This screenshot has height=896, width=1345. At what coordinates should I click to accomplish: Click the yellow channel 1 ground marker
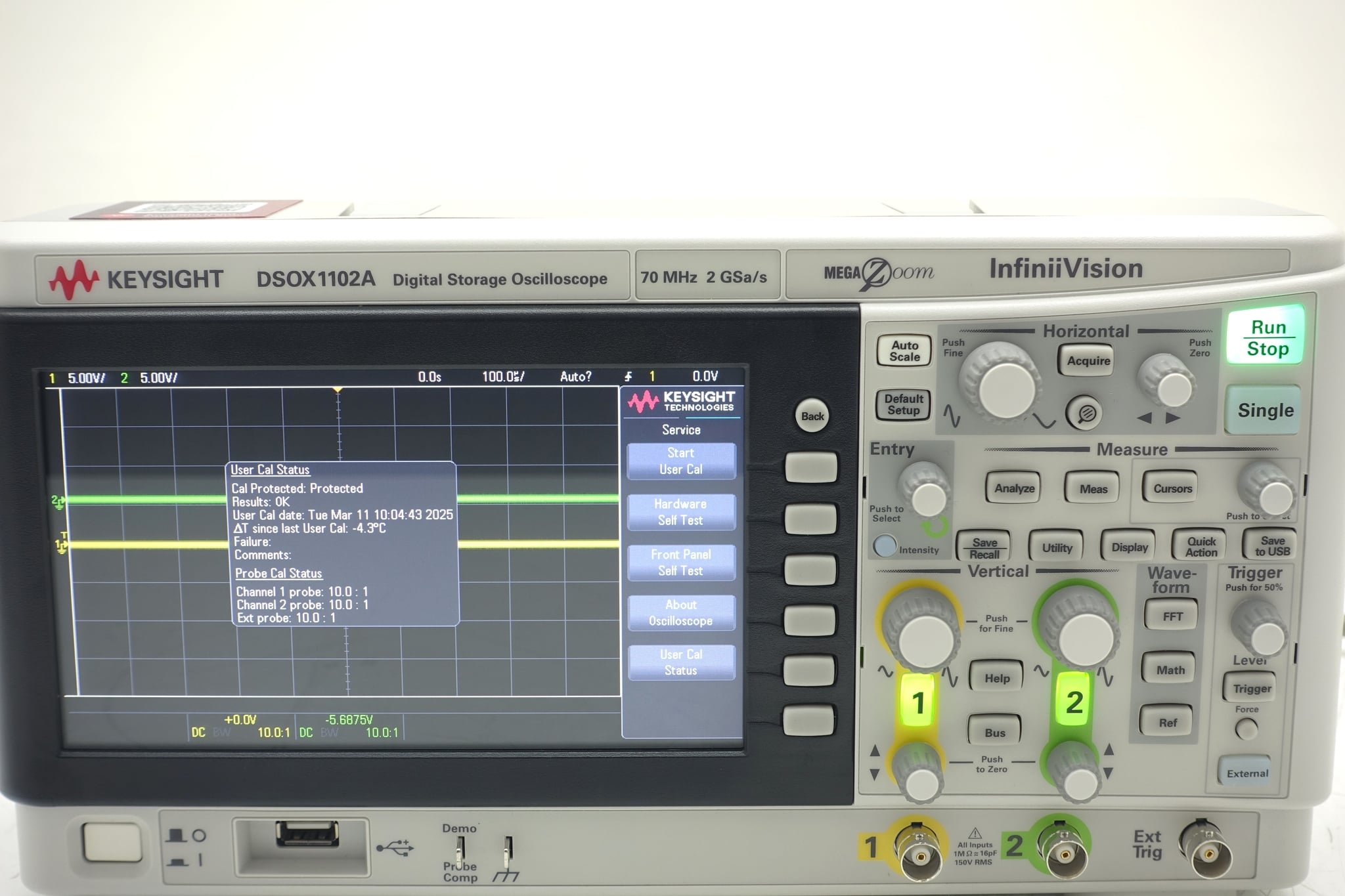pyautogui.click(x=61, y=545)
